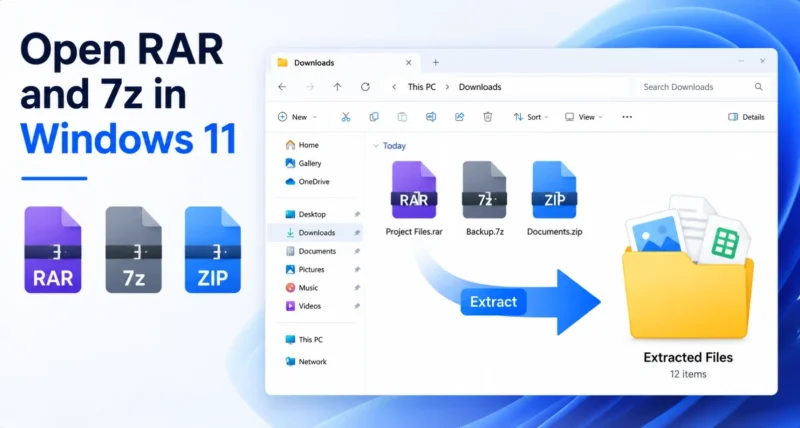
Task: Click the 12 items text
Action: click(688, 374)
